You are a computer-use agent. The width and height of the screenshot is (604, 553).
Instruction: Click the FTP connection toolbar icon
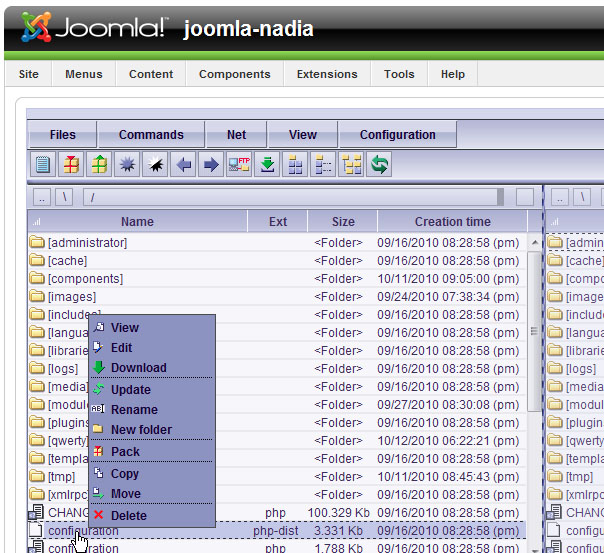239,165
